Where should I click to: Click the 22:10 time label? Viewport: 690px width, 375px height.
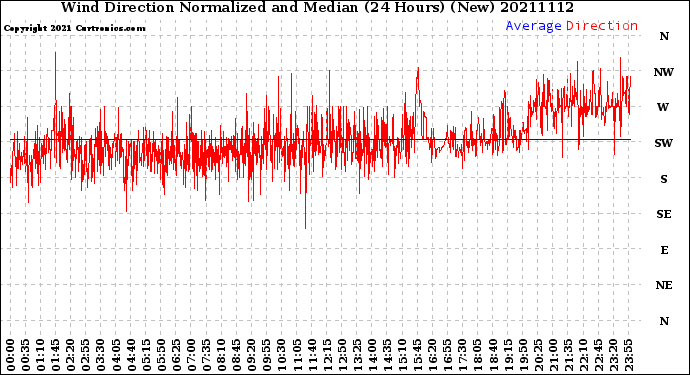[583, 355]
